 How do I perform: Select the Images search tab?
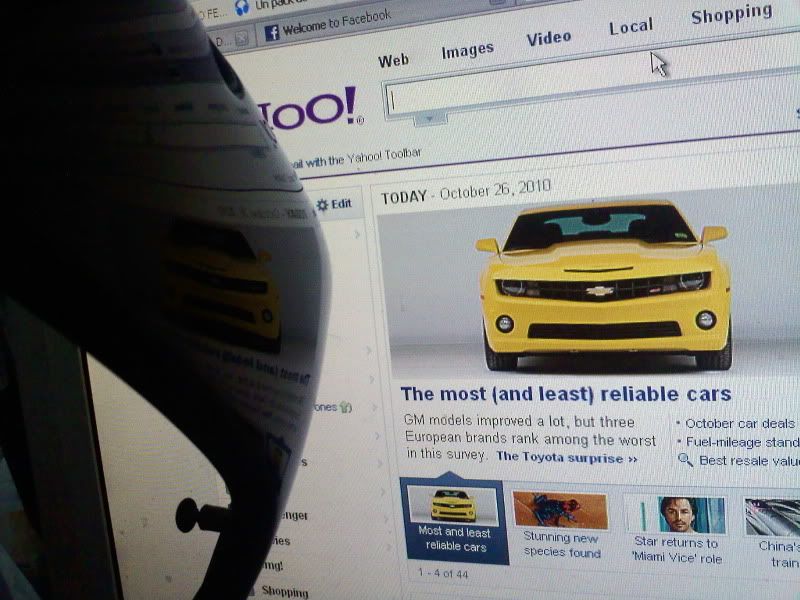click(467, 50)
